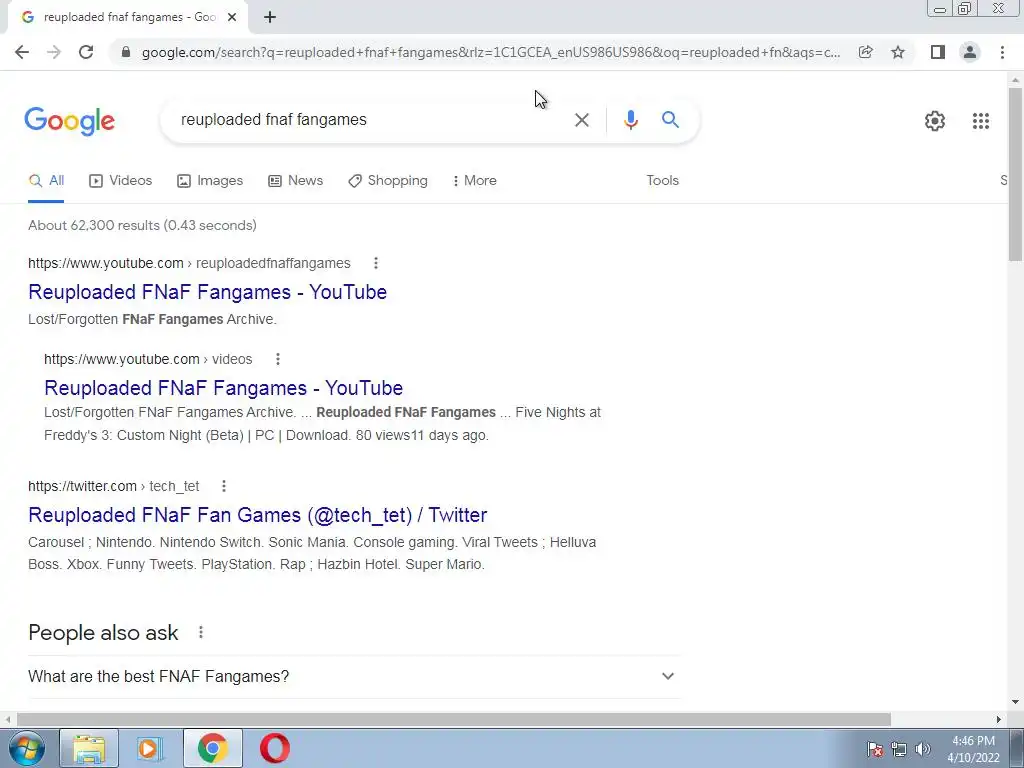The image size is (1024, 768).
Task: Open the indented Reuploaded FNaF Fangames - YouTube link
Action: (x=223, y=388)
